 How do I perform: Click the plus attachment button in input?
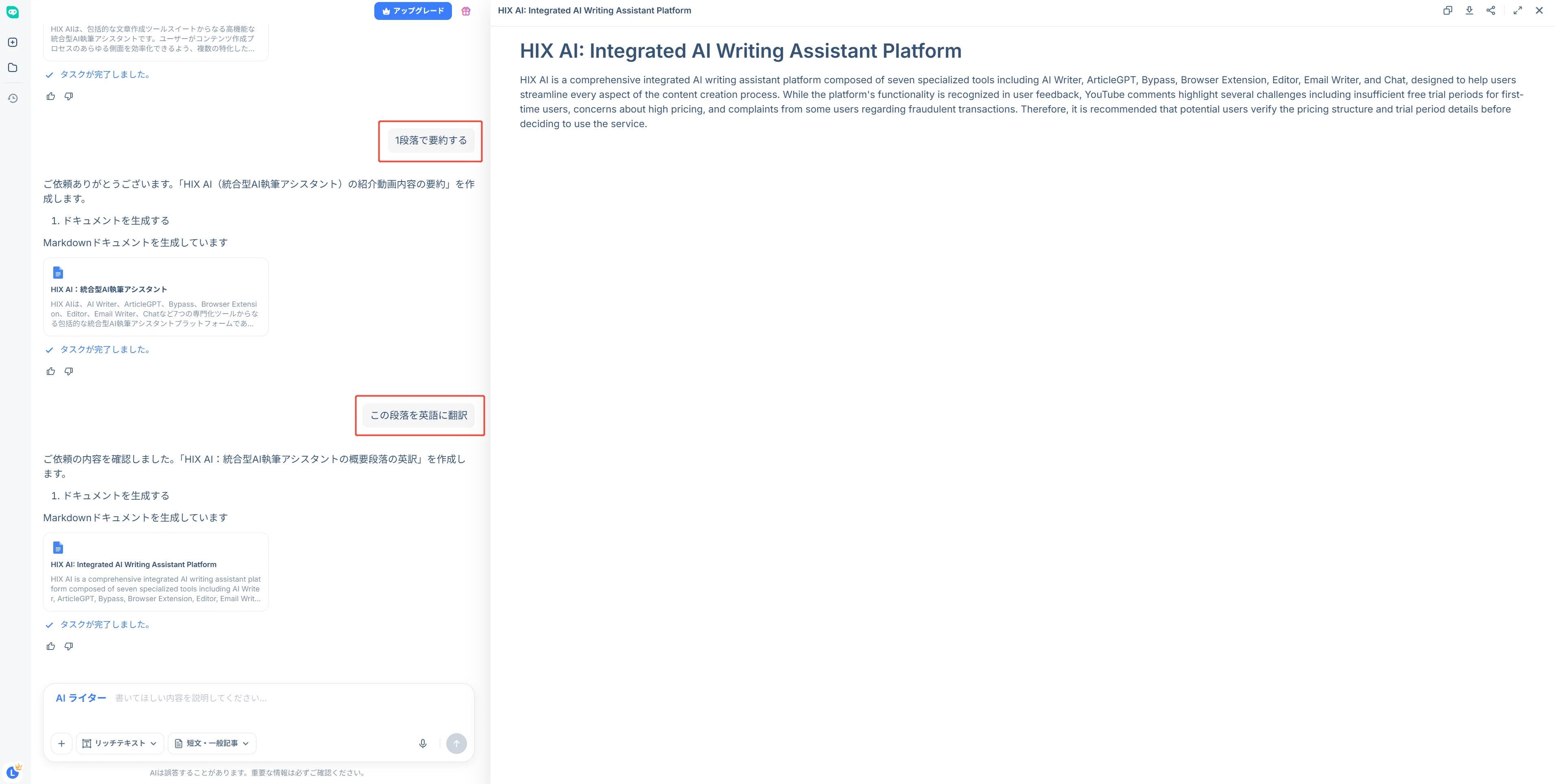[x=61, y=743]
